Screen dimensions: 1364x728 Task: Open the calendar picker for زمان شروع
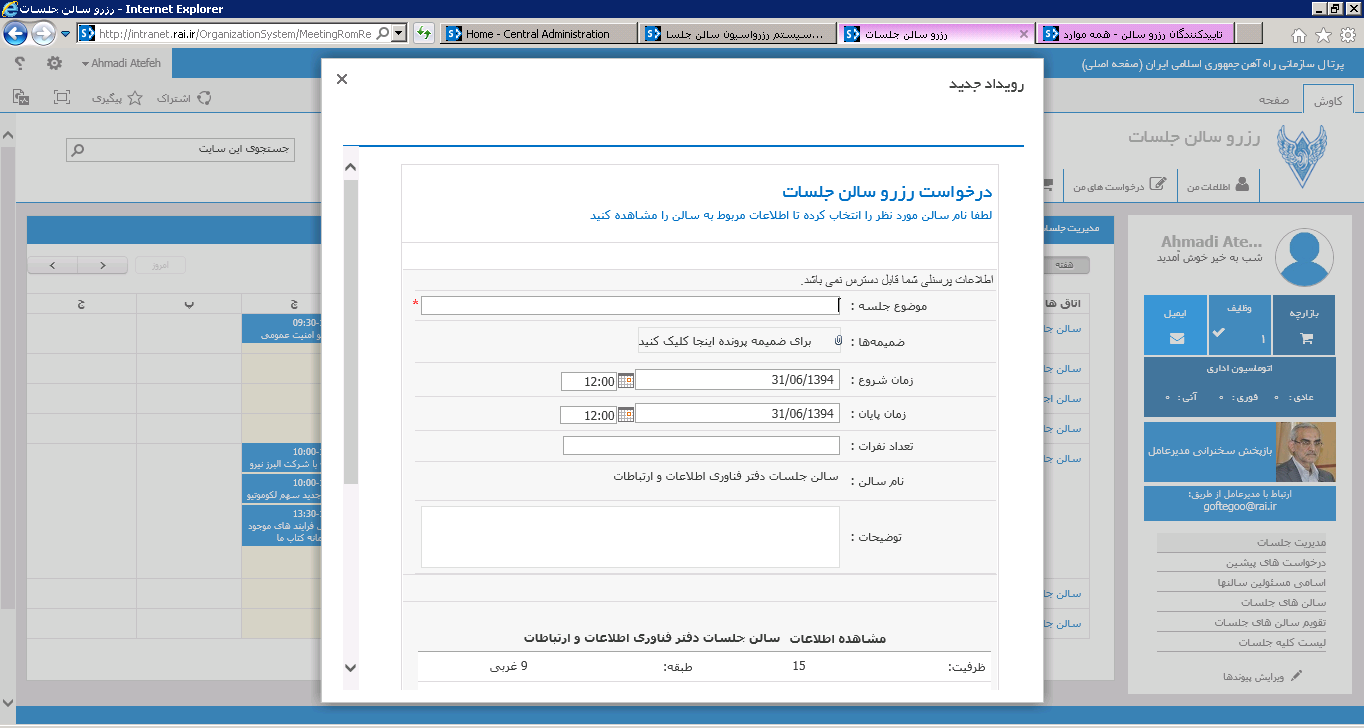626,380
